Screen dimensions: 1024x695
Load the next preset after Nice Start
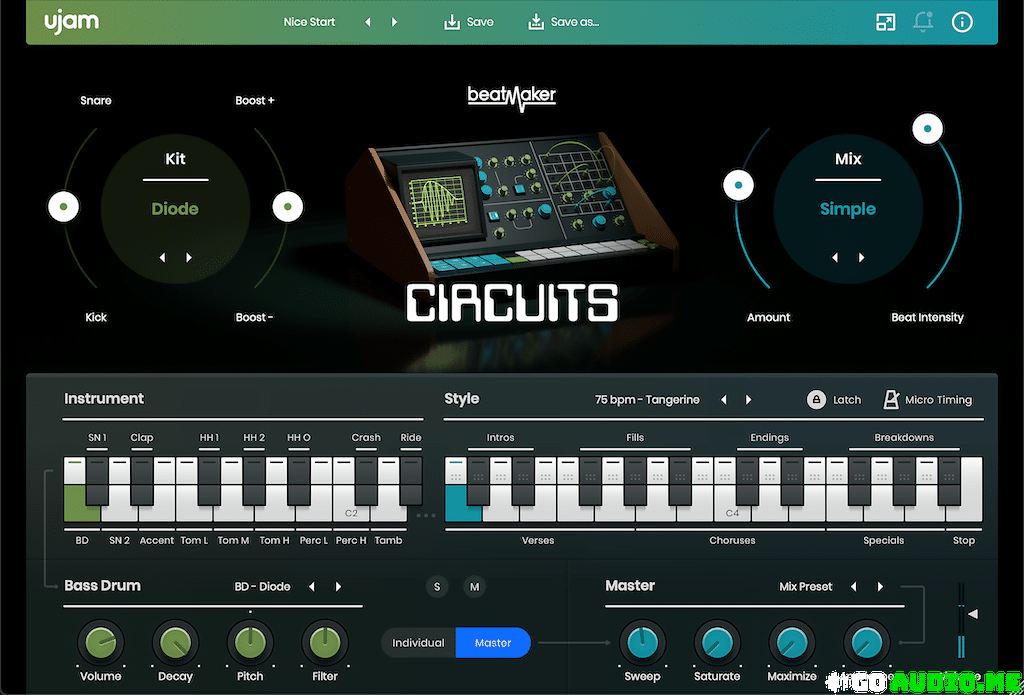394,22
